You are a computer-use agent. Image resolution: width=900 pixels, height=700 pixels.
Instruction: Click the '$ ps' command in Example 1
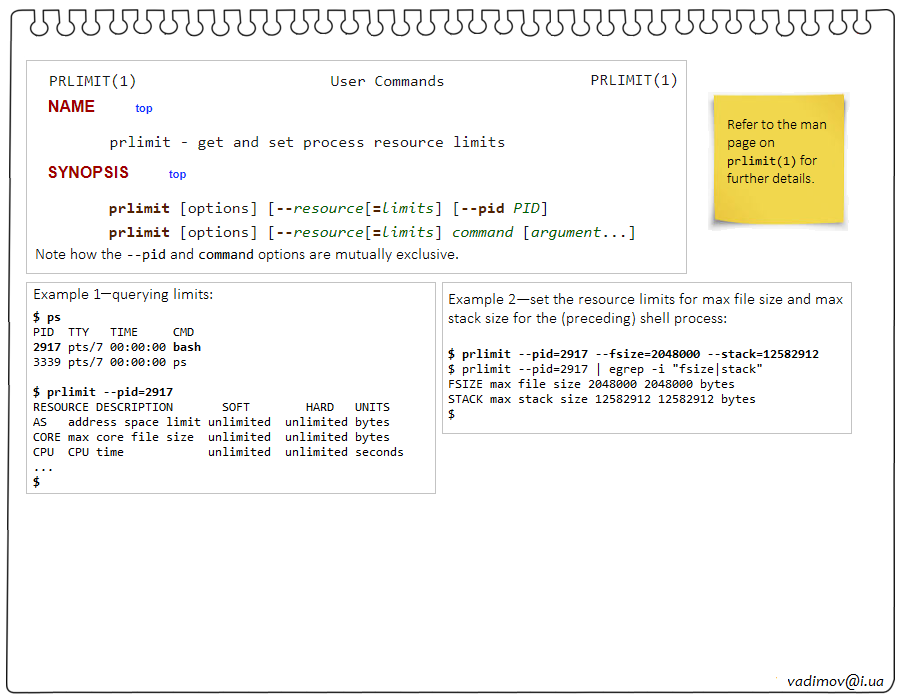pos(47,317)
